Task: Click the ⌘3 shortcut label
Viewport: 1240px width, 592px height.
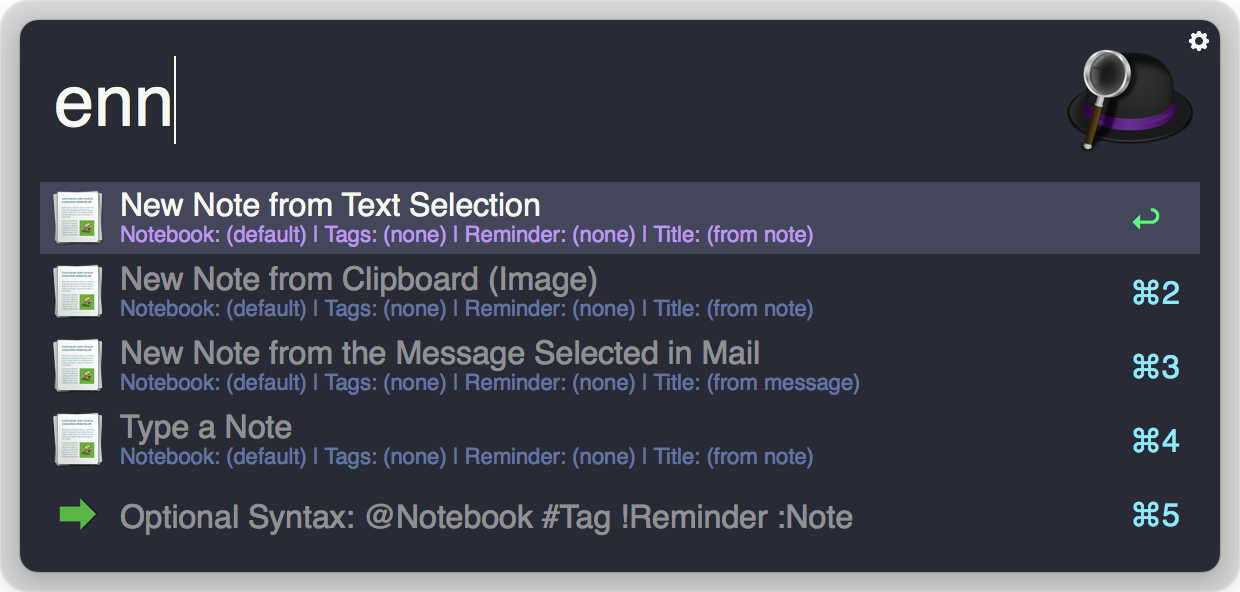Action: pos(1158,367)
